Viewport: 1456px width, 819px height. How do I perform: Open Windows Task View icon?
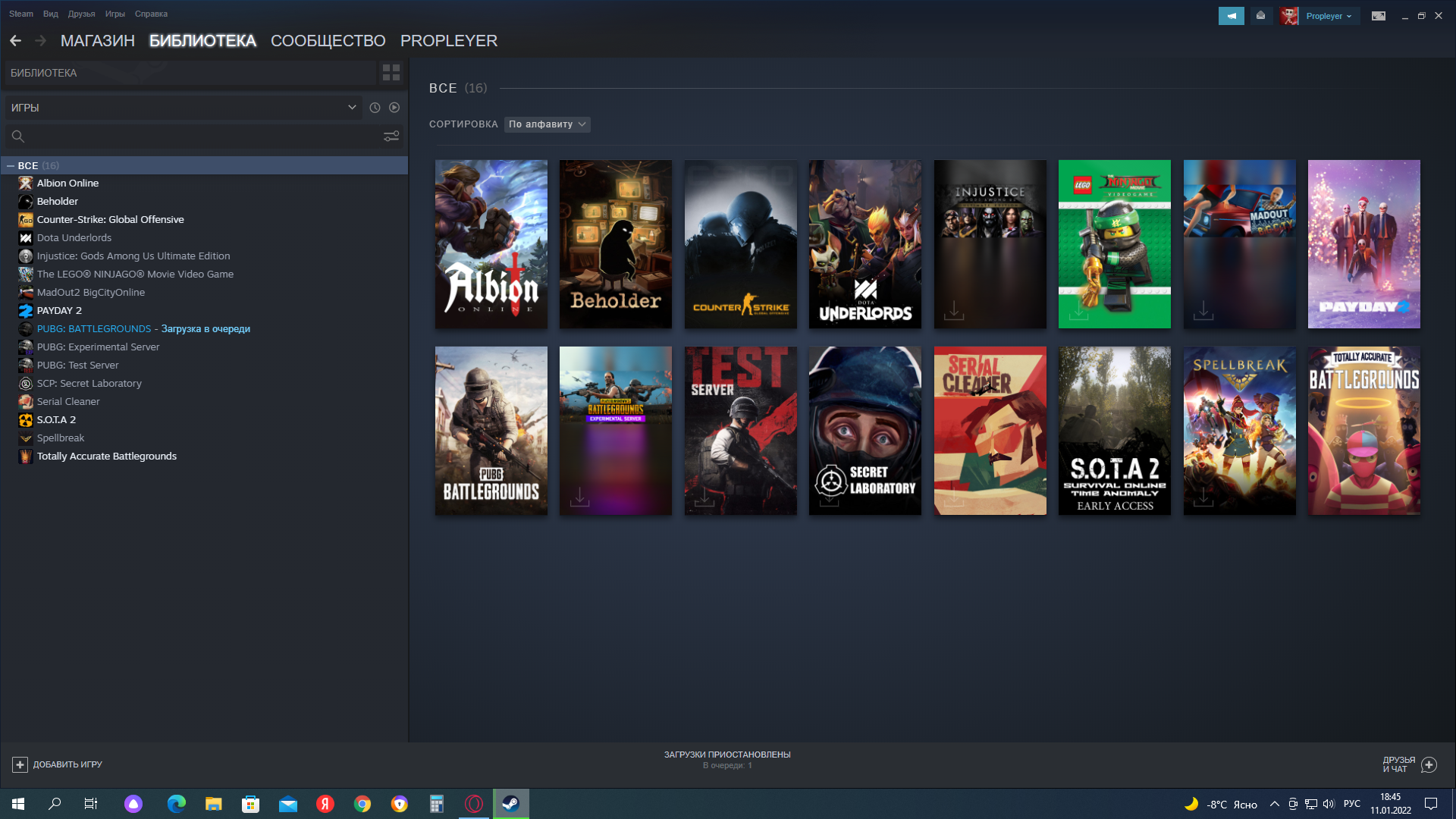click(x=91, y=804)
